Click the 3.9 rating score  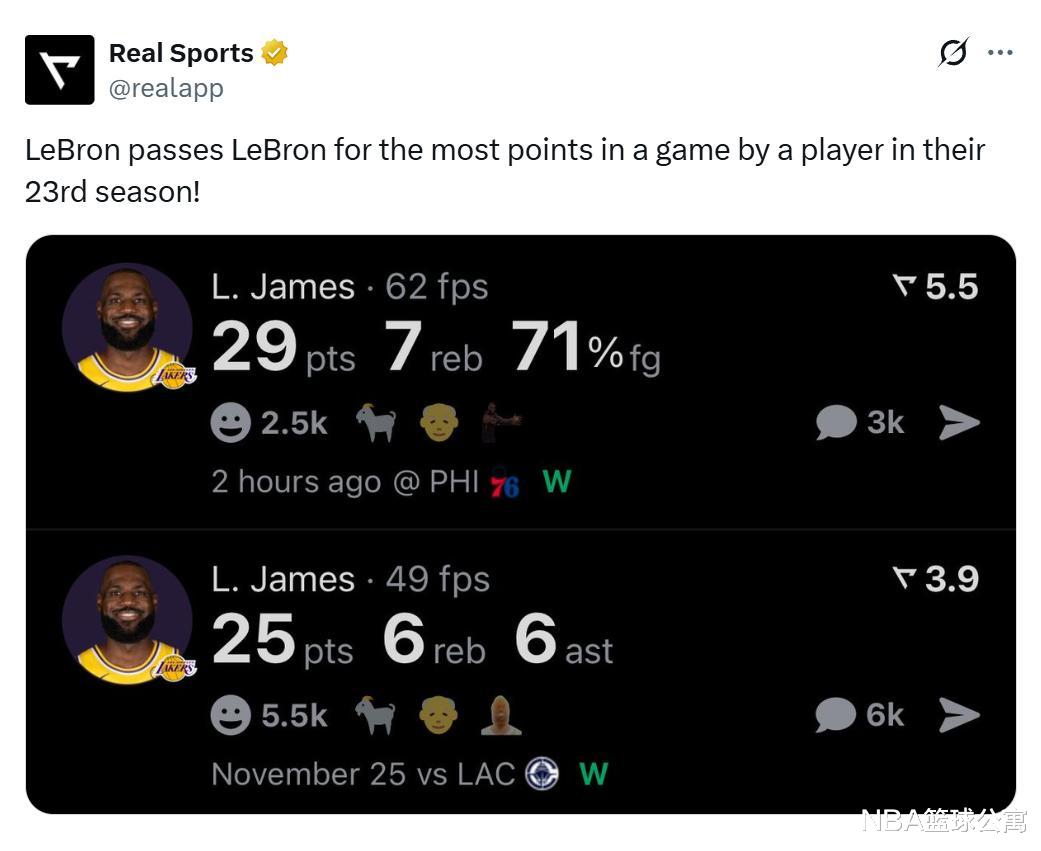click(936, 579)
